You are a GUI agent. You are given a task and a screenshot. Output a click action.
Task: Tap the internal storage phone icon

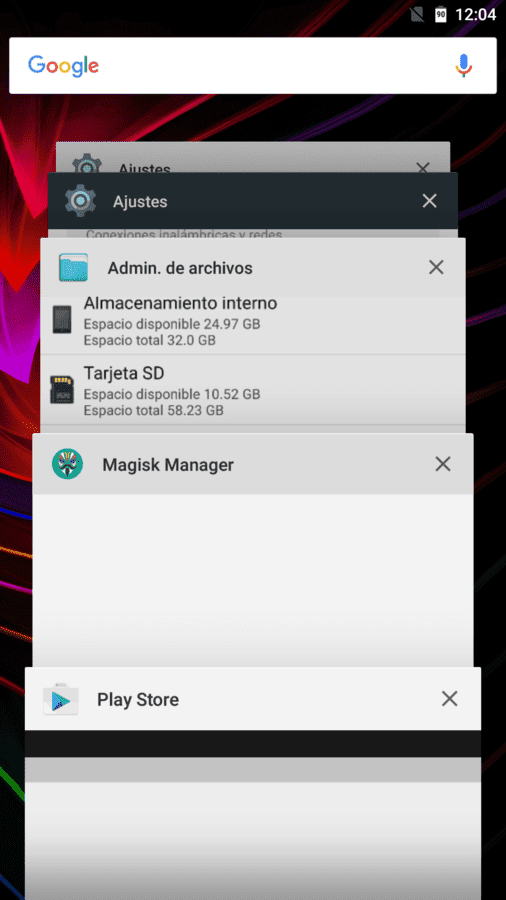tap(62, 320)
